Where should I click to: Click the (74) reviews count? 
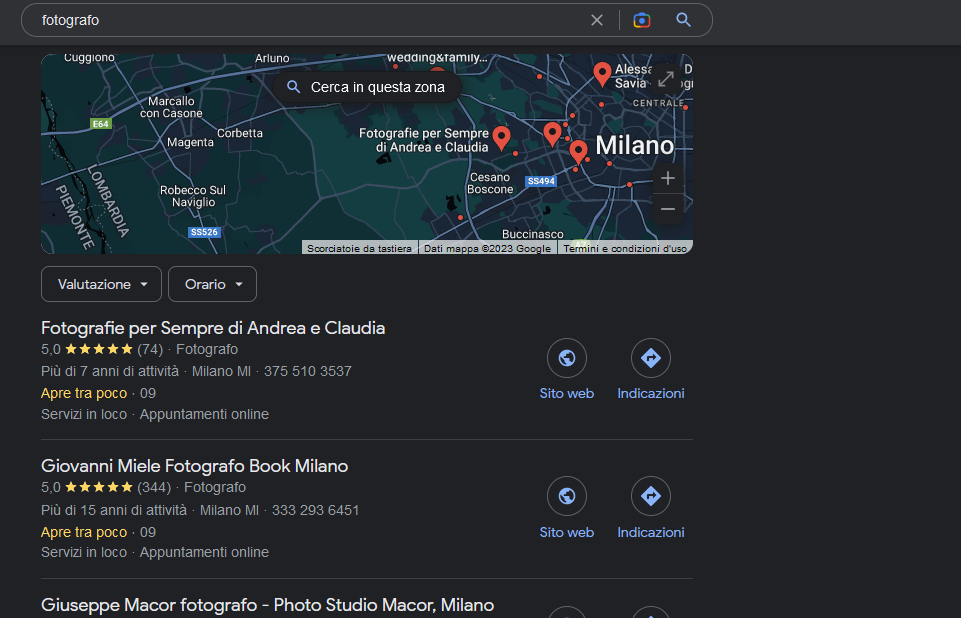pyautogui.click(x=150, y=349)
